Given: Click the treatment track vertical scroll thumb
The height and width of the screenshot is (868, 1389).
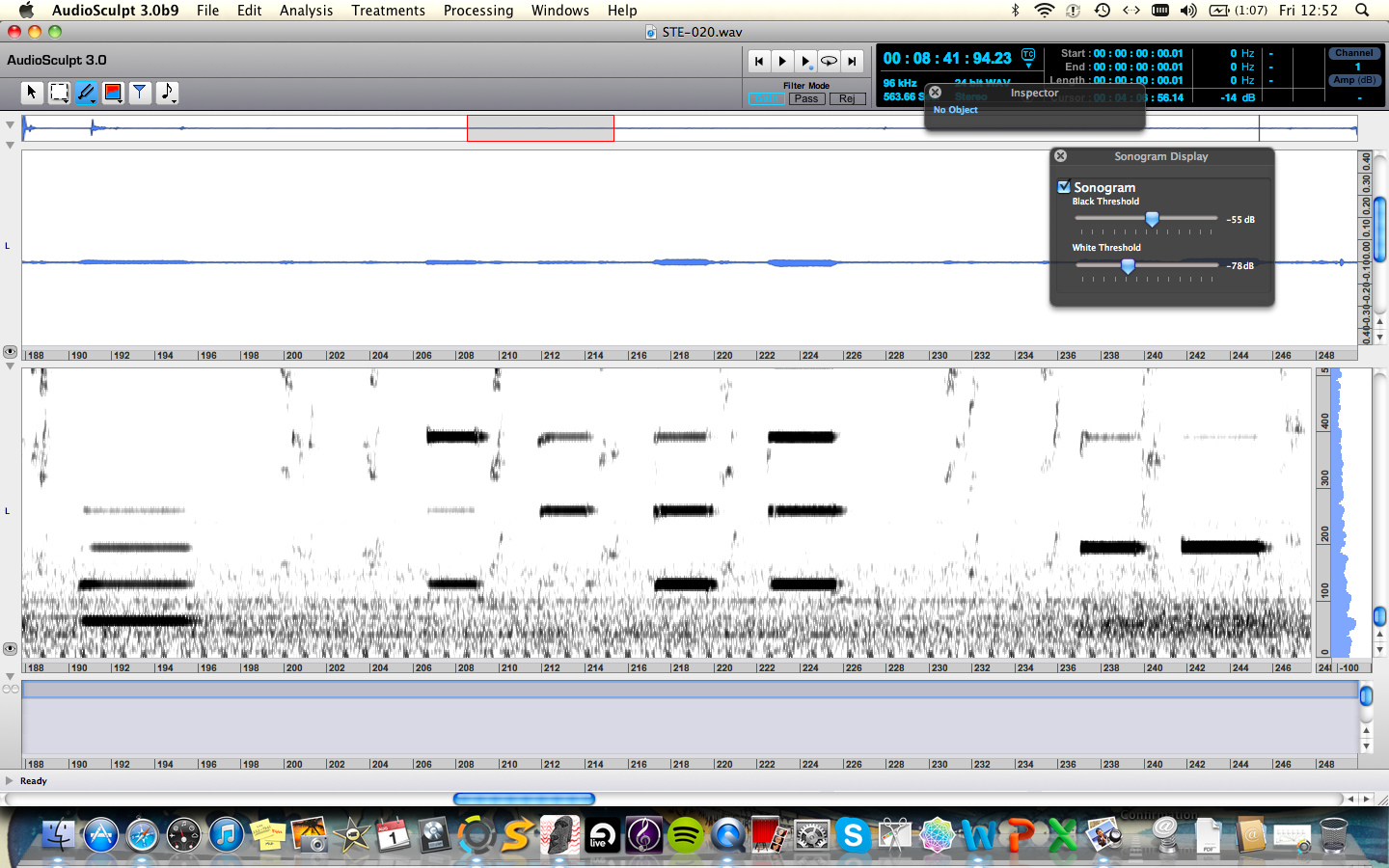Looking at the screenshot, I should click(x=1366, y=695).
